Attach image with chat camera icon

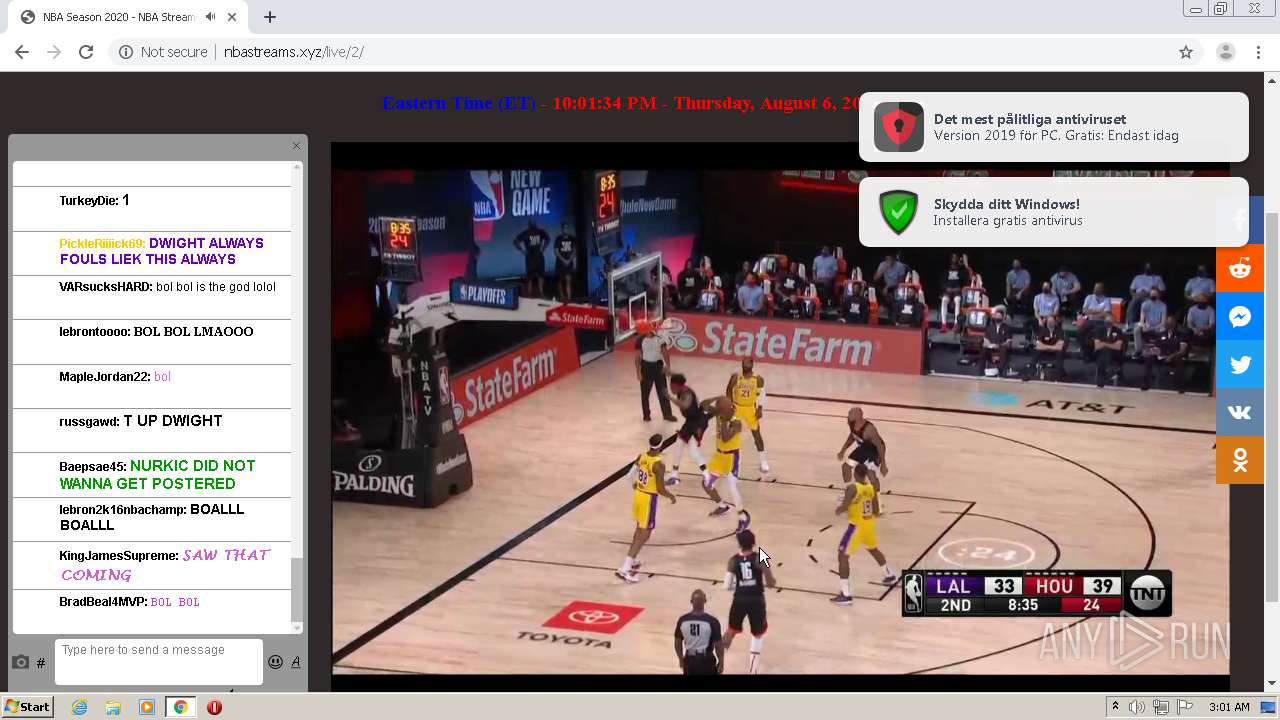coord(20,662)
